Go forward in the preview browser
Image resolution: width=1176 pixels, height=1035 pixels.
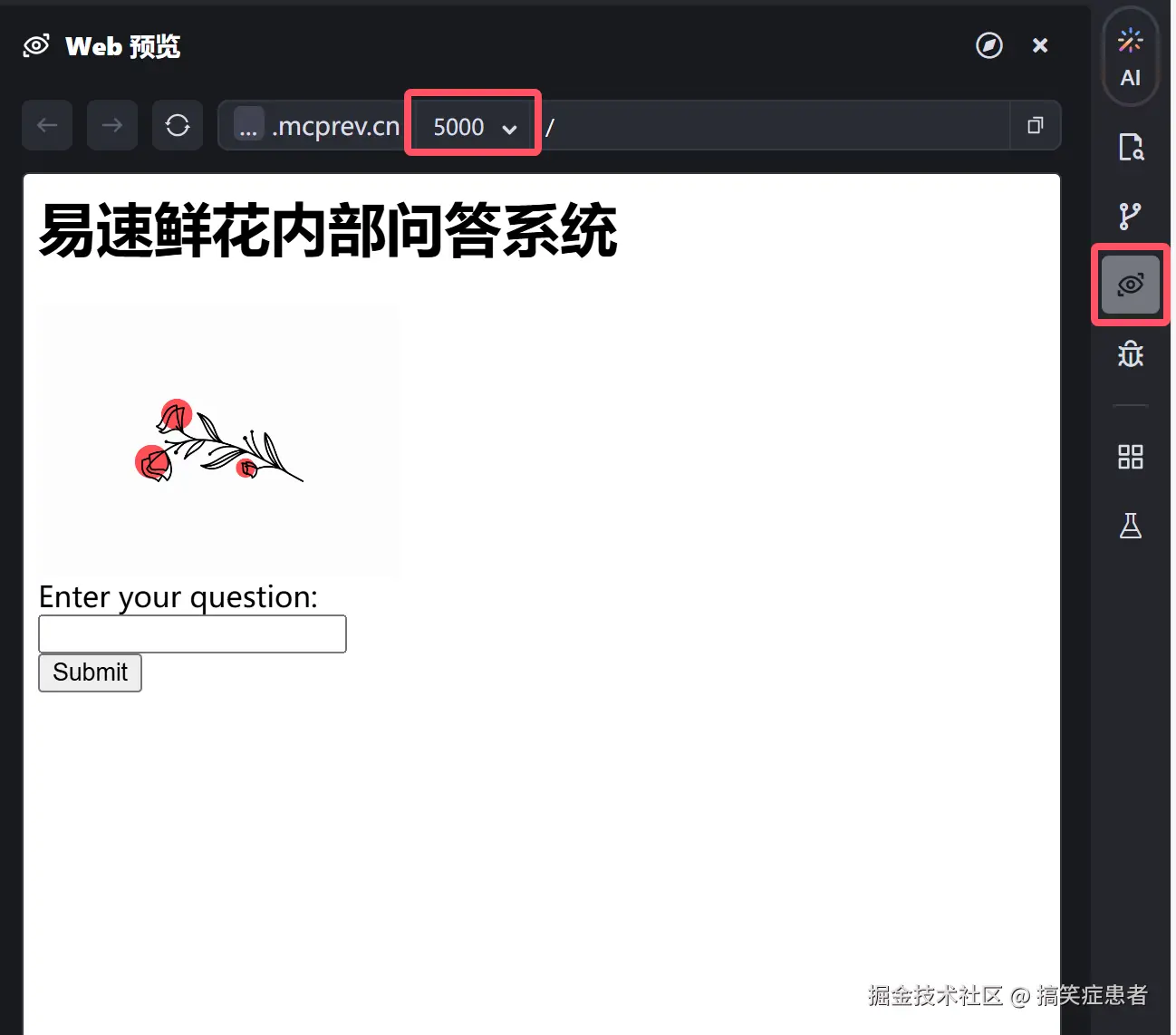point(112,125)
